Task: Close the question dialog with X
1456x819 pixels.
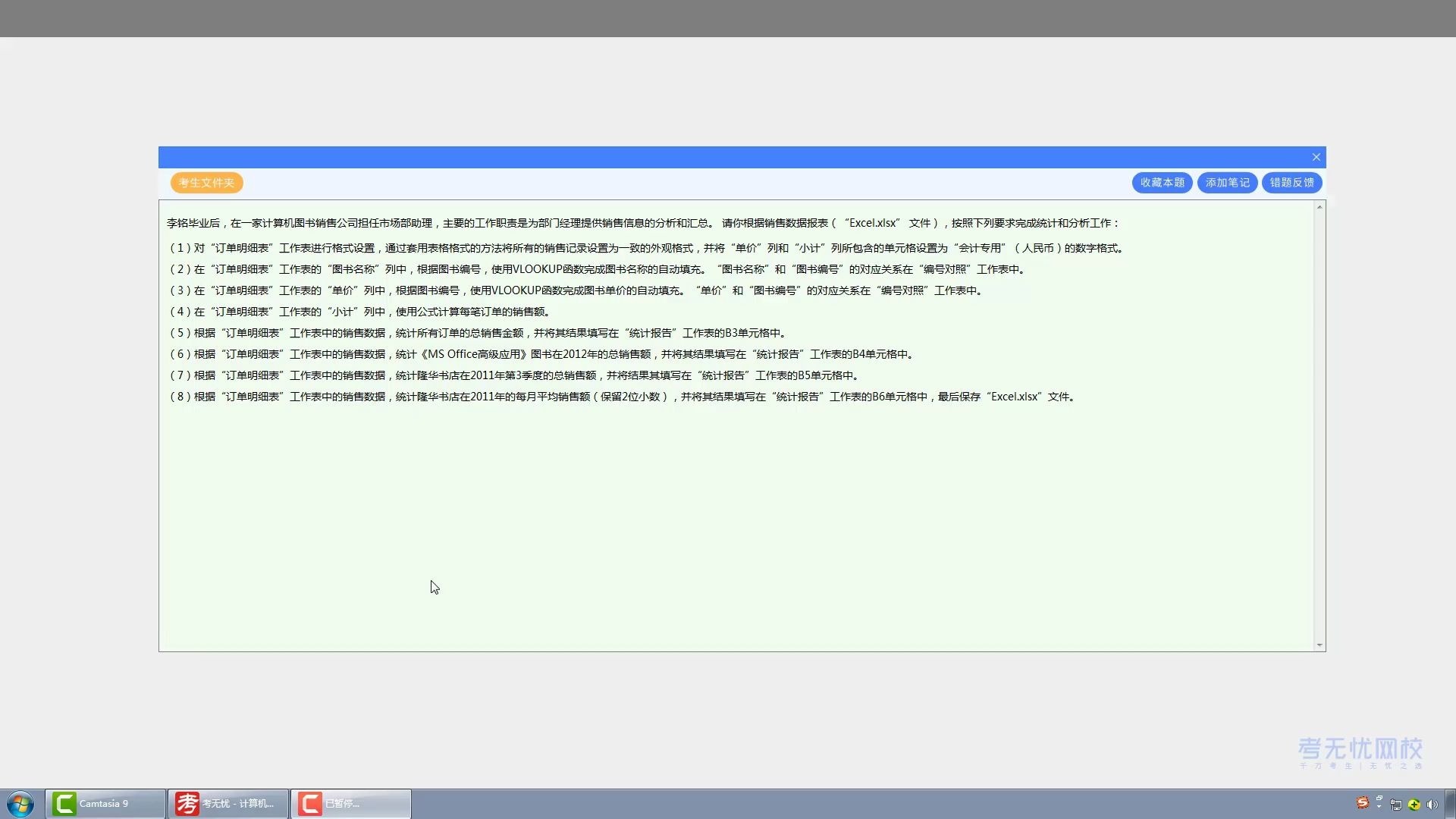Action: 1316,157
